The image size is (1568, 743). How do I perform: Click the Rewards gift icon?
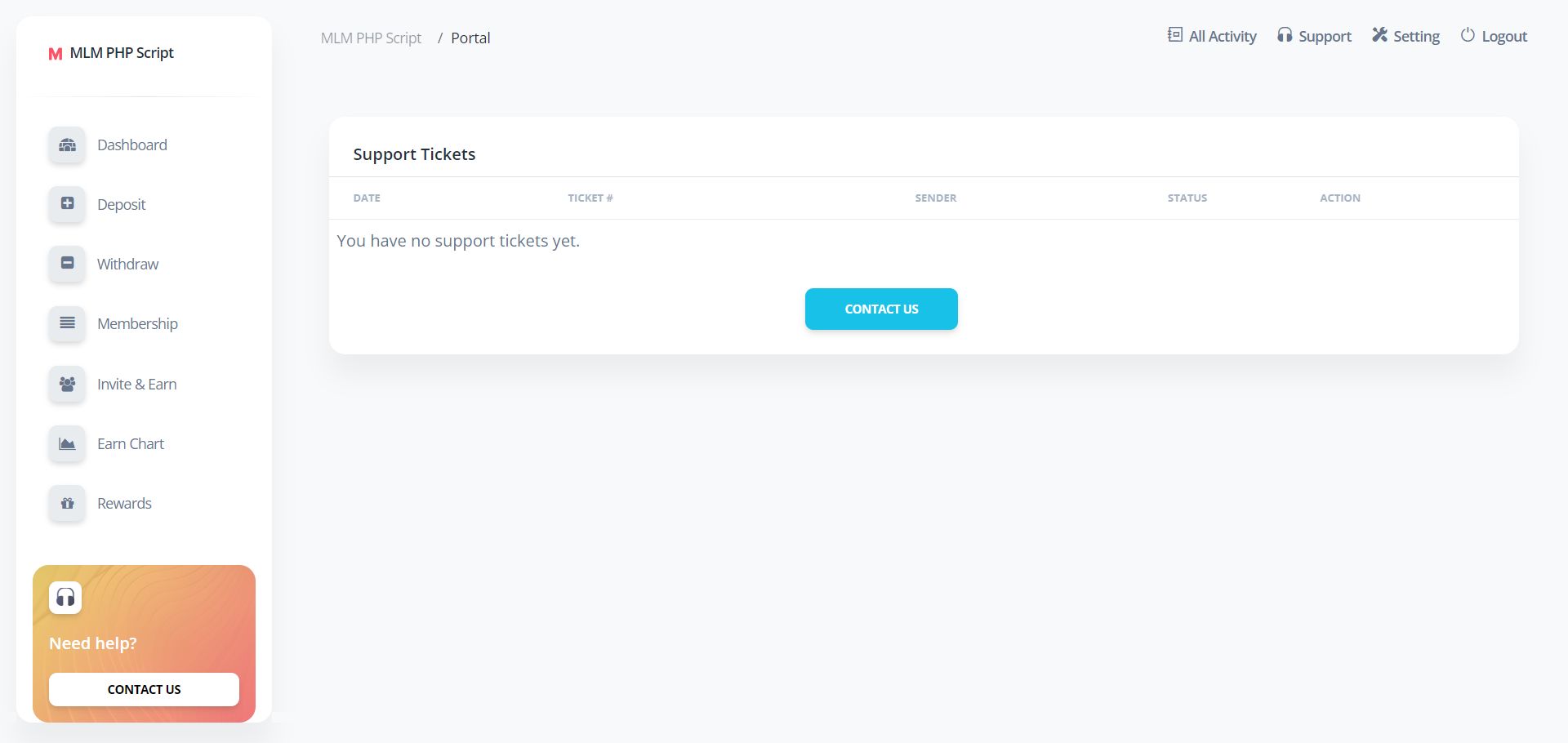click(x=67, y=504)
